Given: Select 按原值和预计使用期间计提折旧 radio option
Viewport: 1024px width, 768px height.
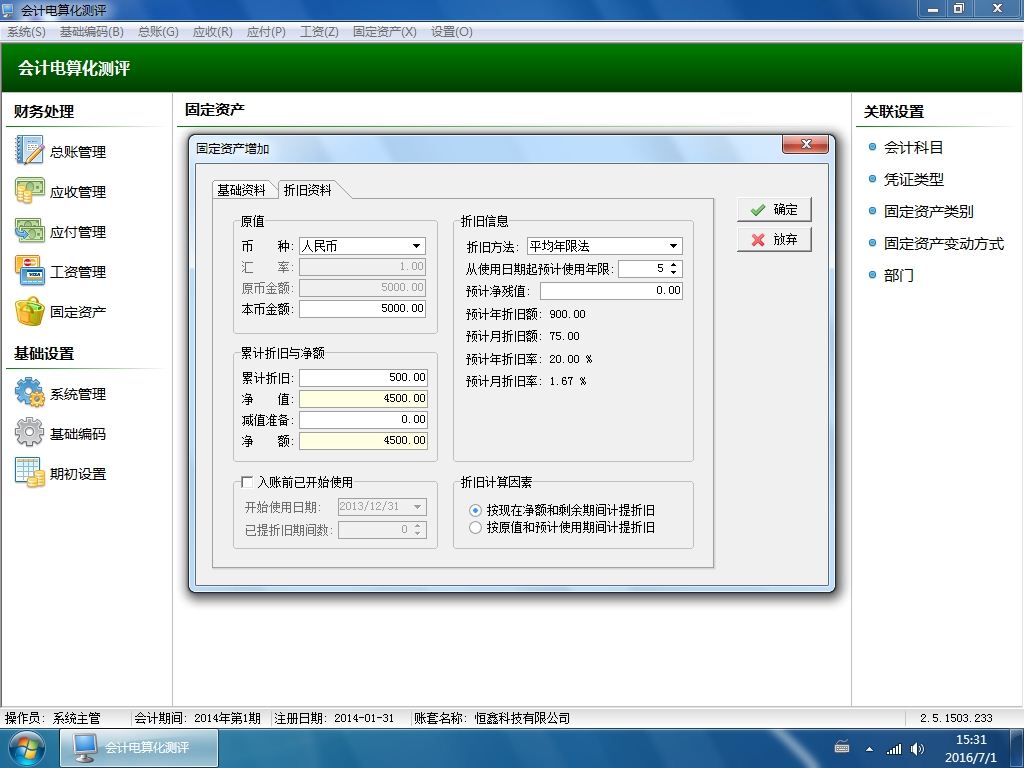Looking at the screenshot, I should [475, 527].
